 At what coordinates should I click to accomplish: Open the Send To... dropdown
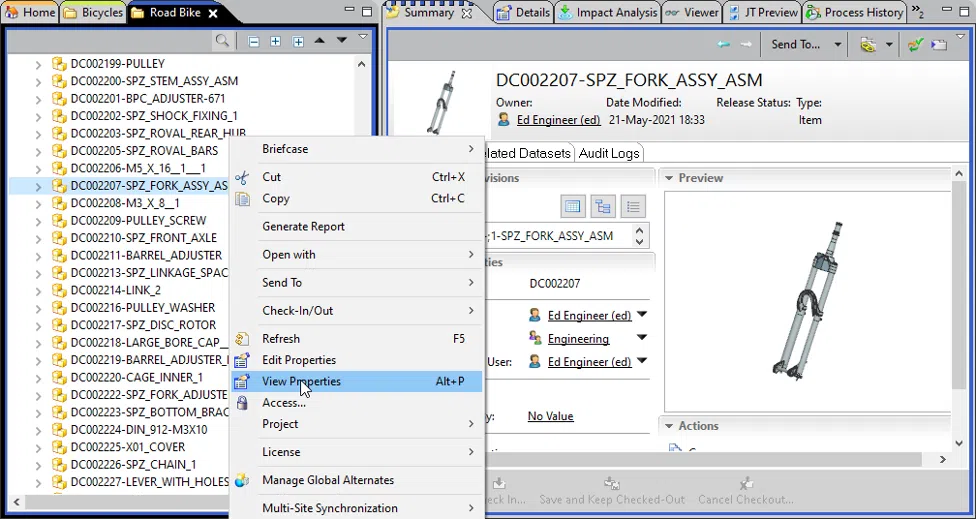[837, 45]
